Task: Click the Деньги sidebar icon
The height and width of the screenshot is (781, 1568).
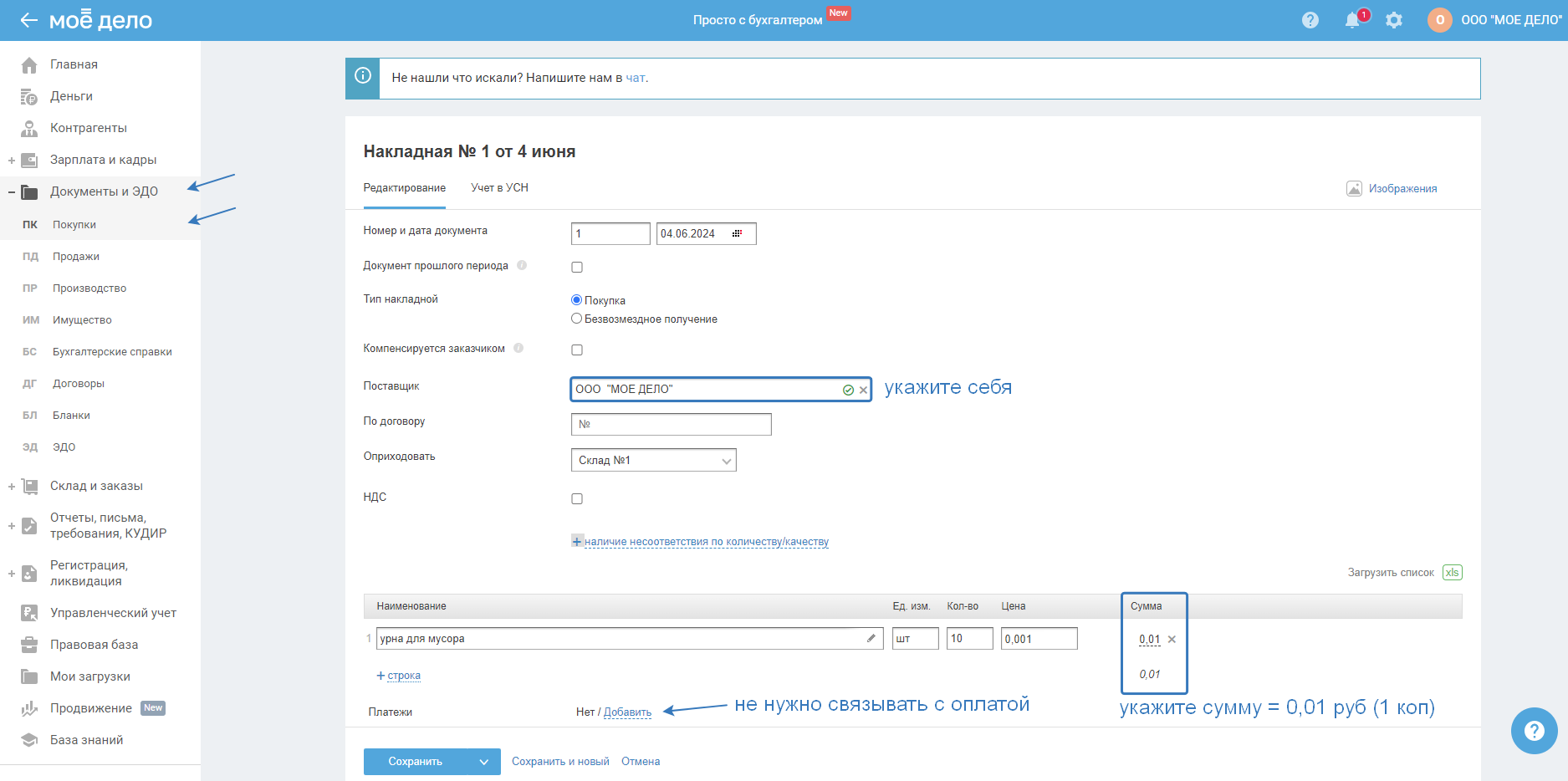Action: point(29,96)
